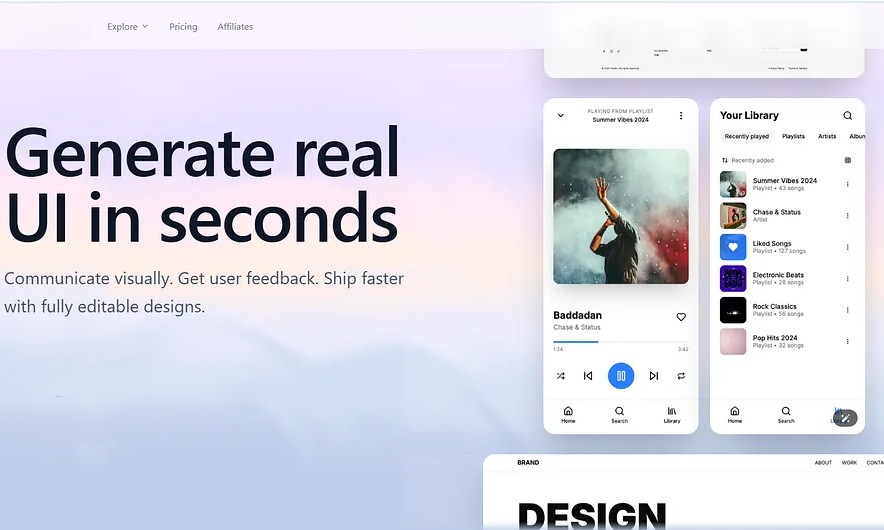Click the Liked Songs heart thumbnail
This screenshot has width=884, height=530.
(733, 247)
